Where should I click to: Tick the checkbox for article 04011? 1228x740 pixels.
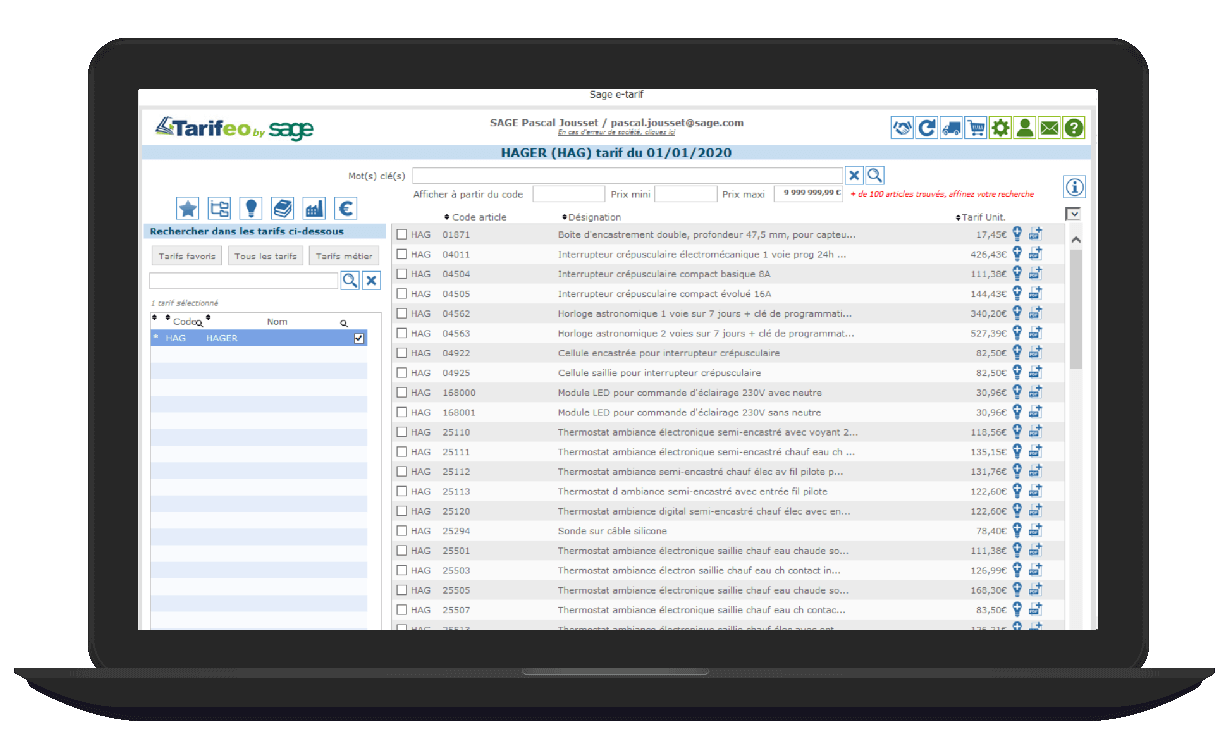point(401,254)
